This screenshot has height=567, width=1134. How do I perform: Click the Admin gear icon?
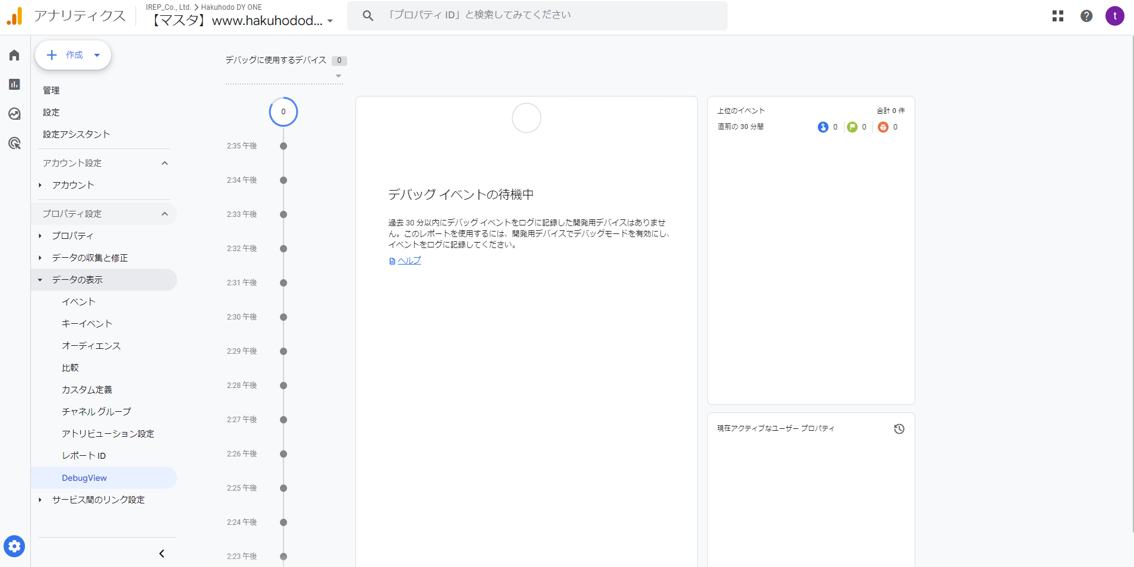click(x=14, y=546)
